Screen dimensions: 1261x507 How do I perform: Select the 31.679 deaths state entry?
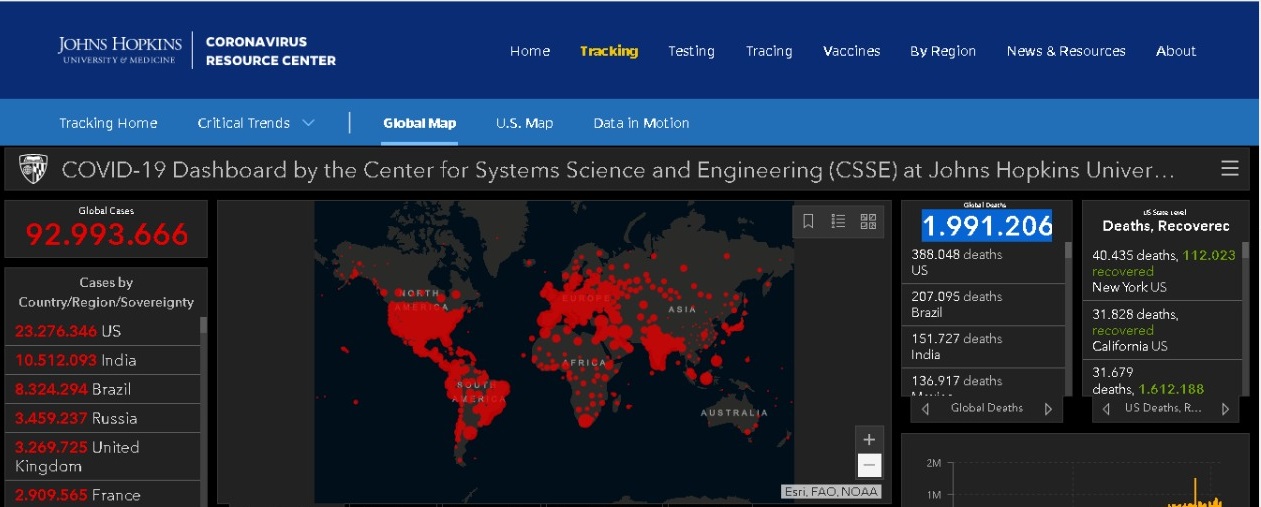pos(1163,378)
